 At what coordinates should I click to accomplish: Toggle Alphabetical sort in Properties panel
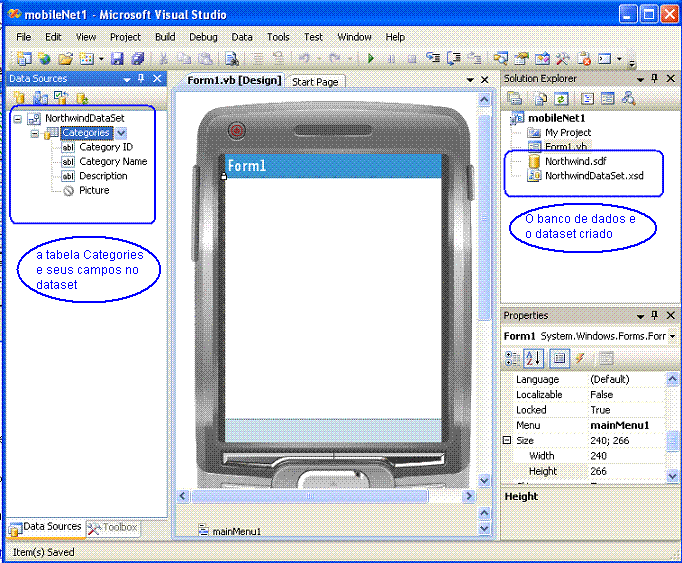[533, 358]
